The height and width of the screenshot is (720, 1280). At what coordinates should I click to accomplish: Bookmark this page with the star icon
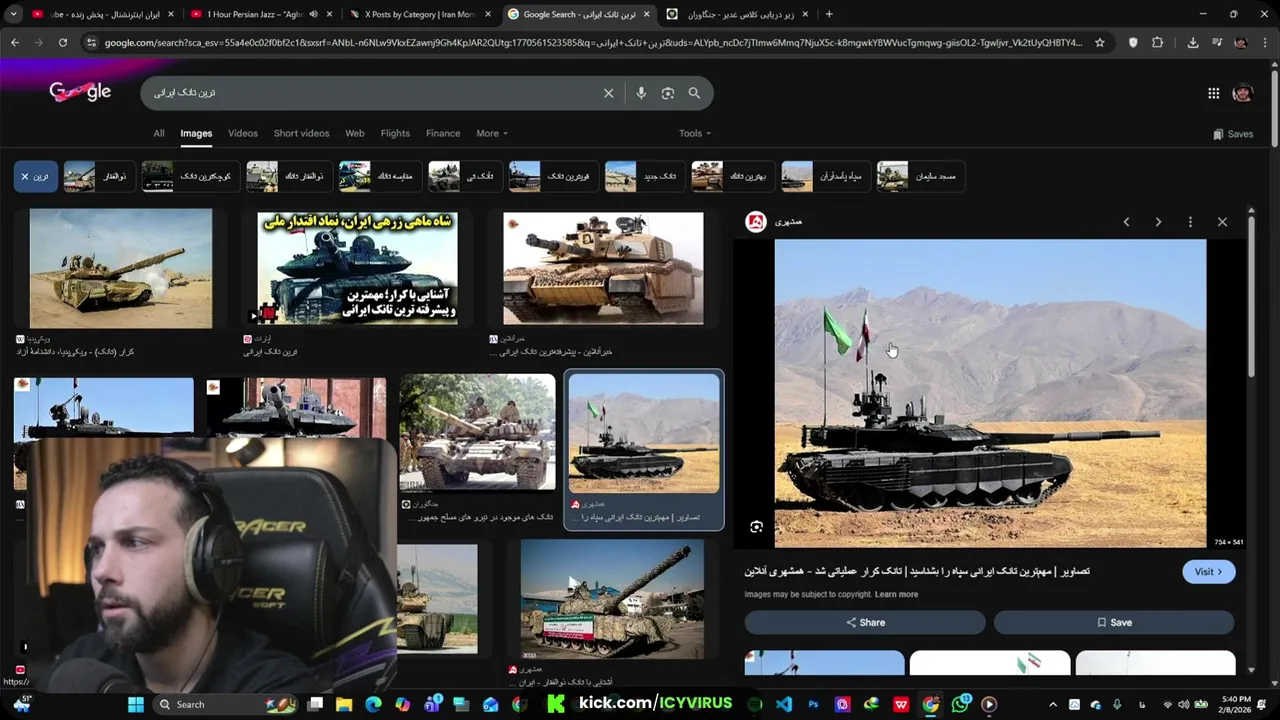1100,43
